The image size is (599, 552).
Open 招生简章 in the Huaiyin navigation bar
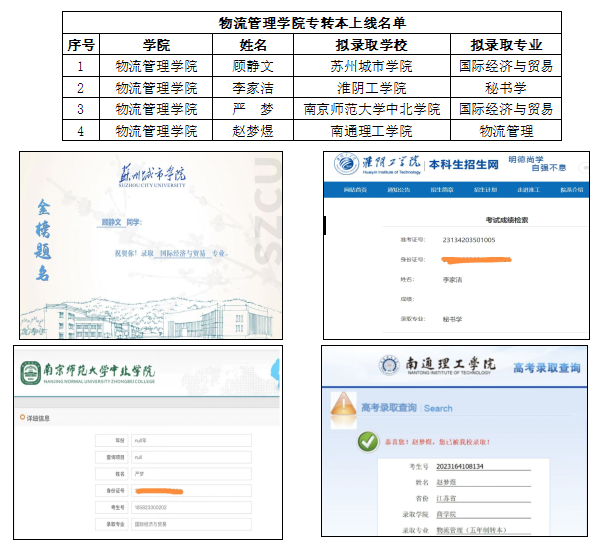pos(442,190)
